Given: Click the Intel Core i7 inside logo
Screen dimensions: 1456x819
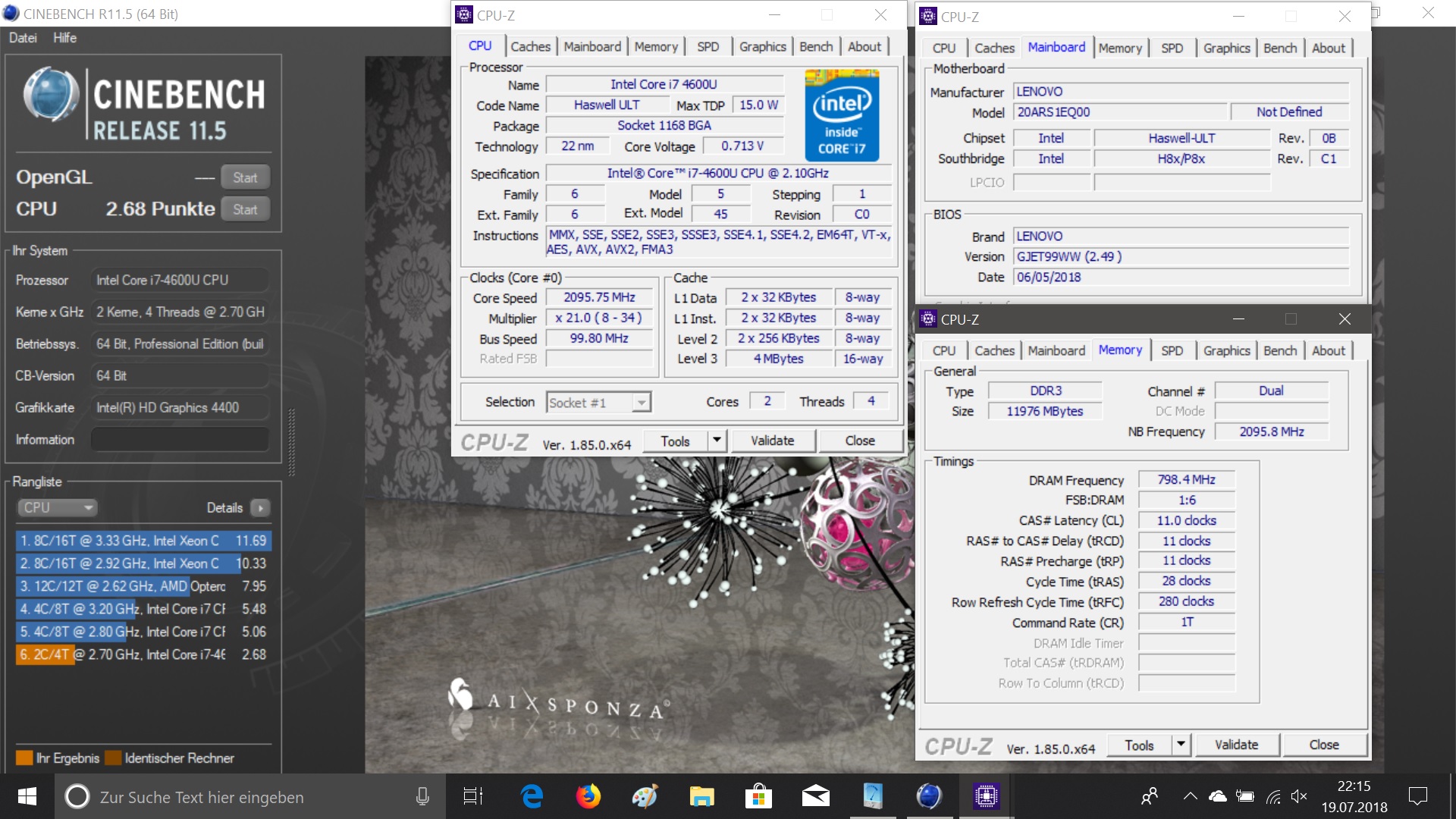Looking at the screenshot, I should point(842,115).
